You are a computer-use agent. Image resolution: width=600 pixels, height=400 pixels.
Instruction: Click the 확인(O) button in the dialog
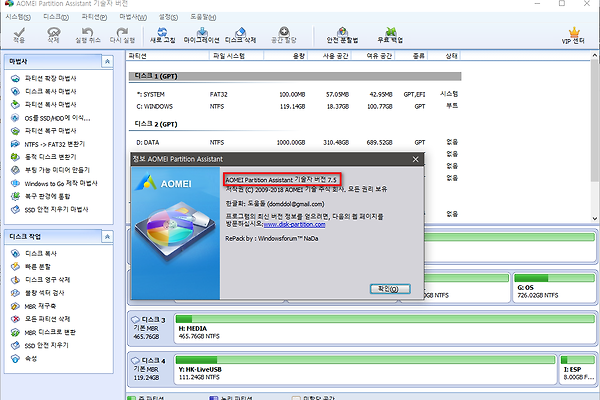(390, 289)
